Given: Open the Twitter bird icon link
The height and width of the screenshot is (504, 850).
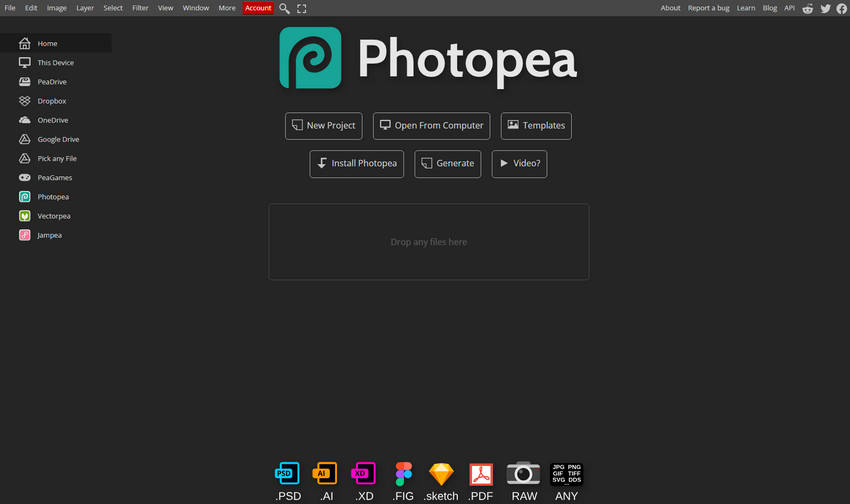Looking at the screenshot, I should (825, 8).
